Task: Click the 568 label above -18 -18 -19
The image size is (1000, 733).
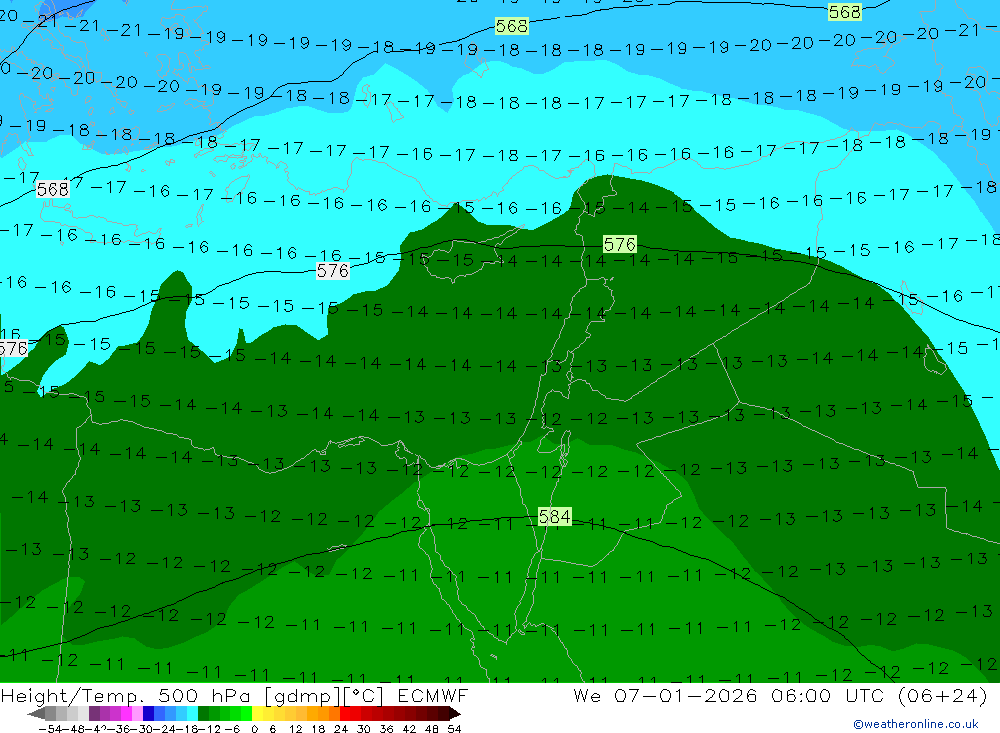Action: (x=511, y=26)
